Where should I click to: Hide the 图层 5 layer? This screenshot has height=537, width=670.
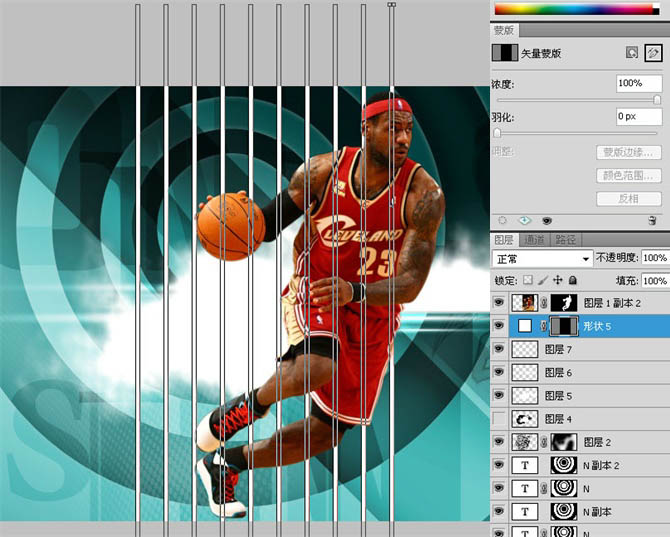pyautogui.click(x=499, y=395)
